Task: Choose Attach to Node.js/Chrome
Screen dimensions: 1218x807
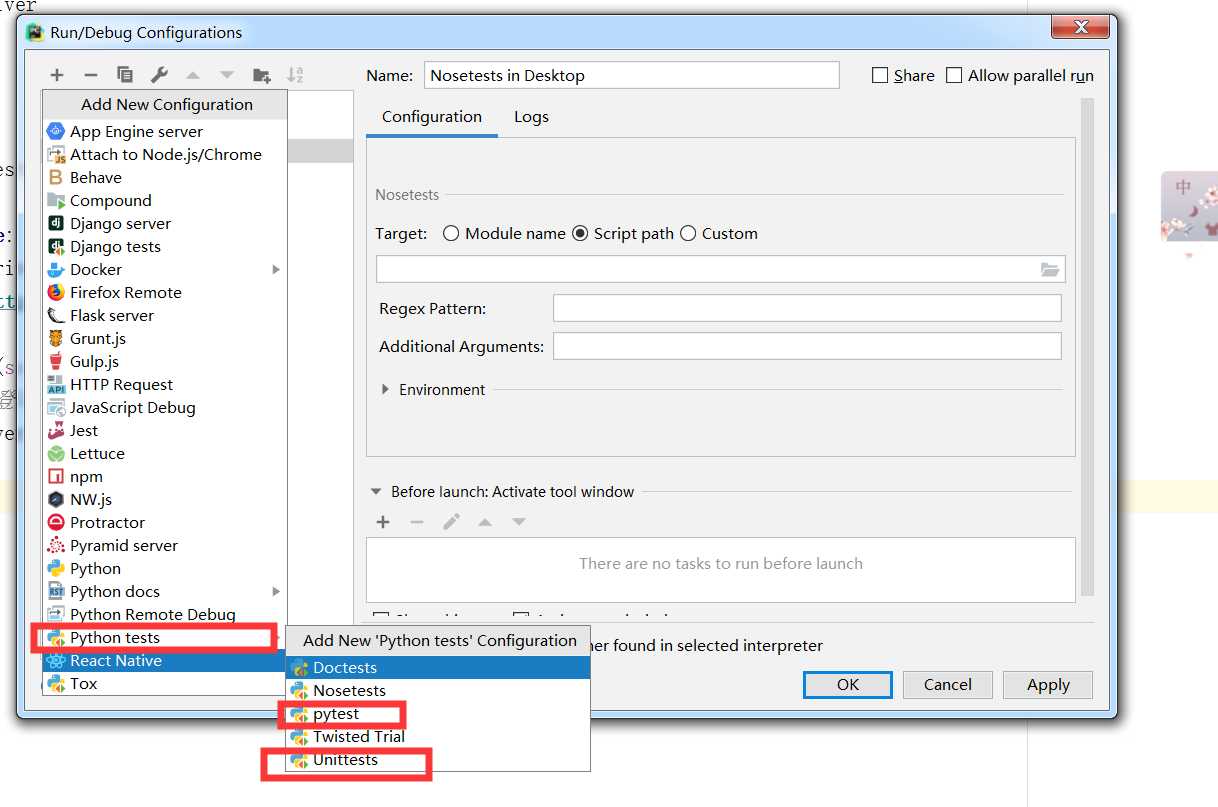Action: 164,154
